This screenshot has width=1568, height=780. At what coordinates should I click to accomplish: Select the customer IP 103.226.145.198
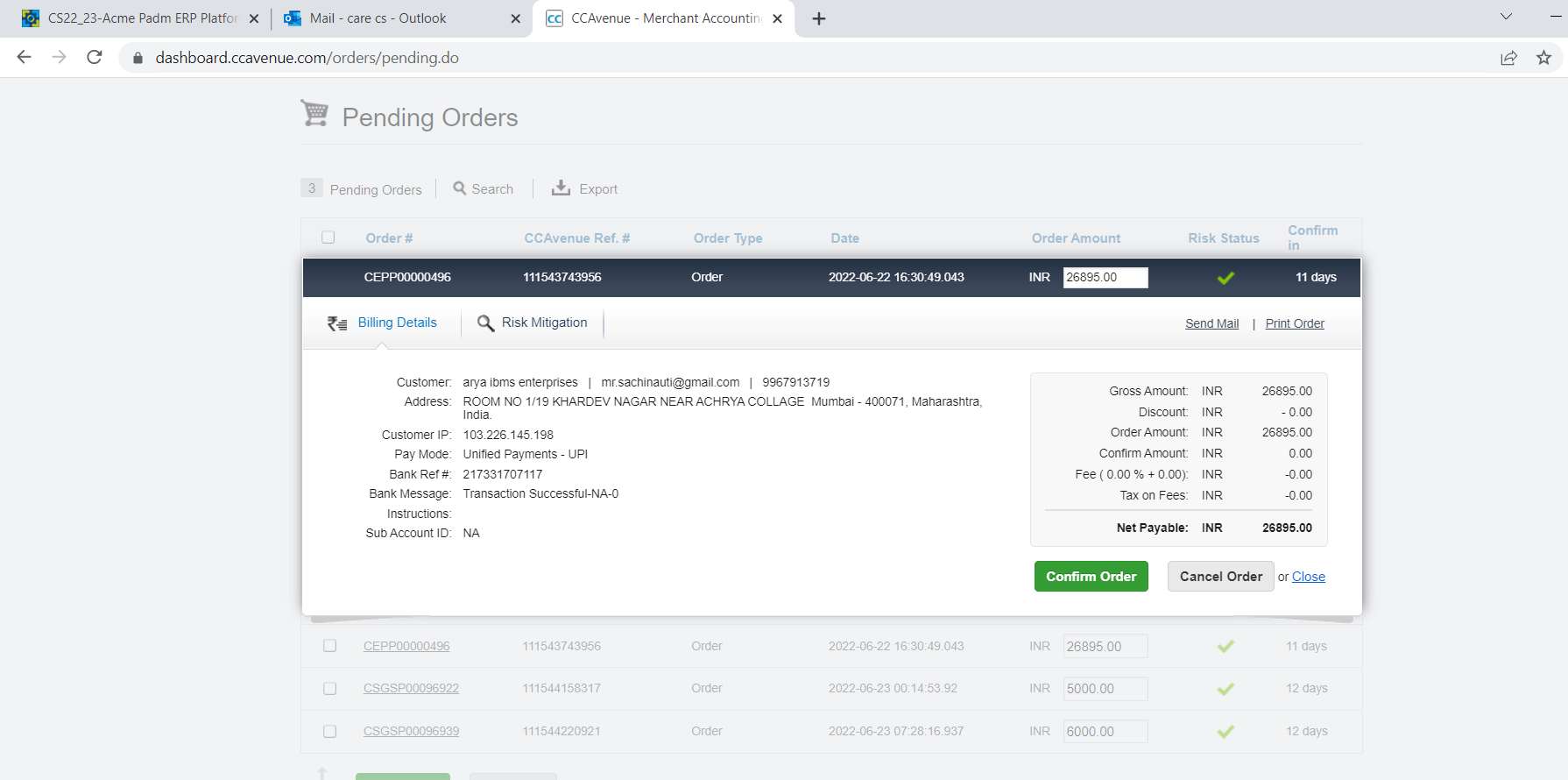pyautogui.click(x=508, y=435)
